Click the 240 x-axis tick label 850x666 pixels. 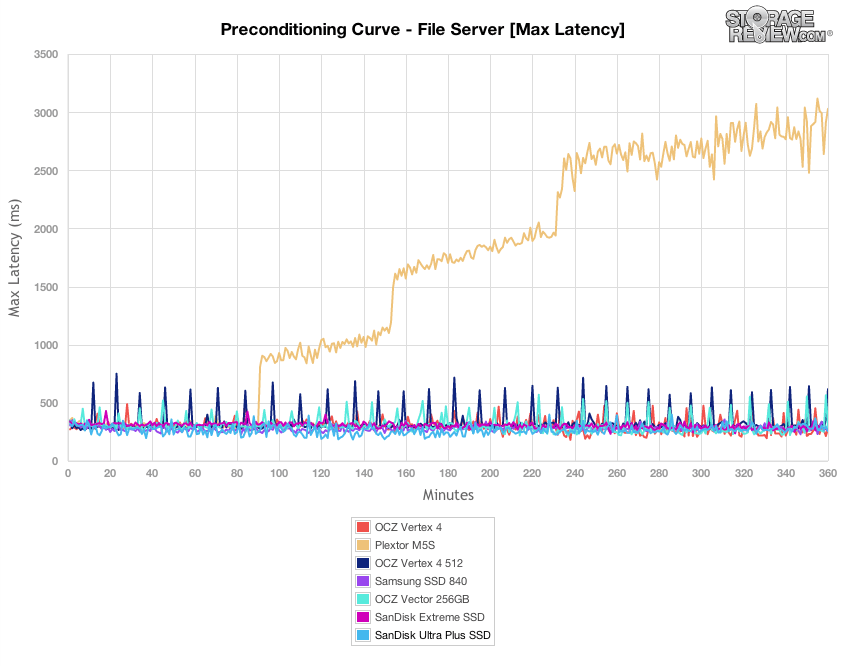575,473
